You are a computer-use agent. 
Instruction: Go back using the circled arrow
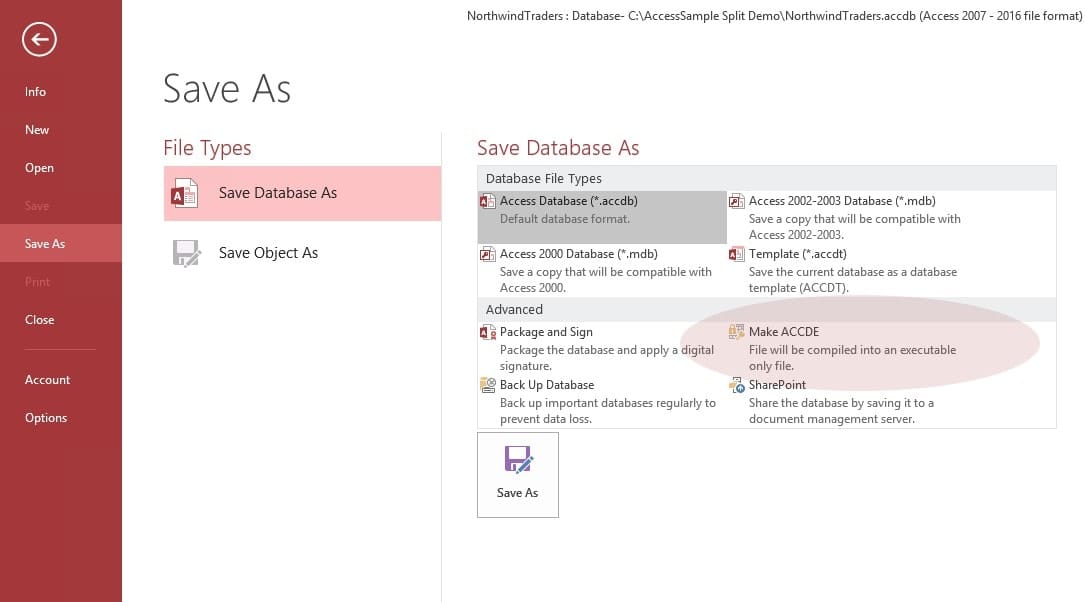[39, 39]
